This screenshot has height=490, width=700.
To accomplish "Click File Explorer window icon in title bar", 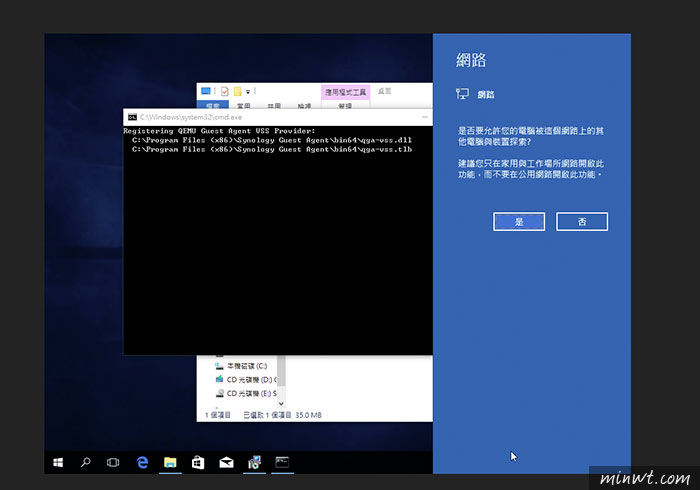I will [x=206, y=91].
